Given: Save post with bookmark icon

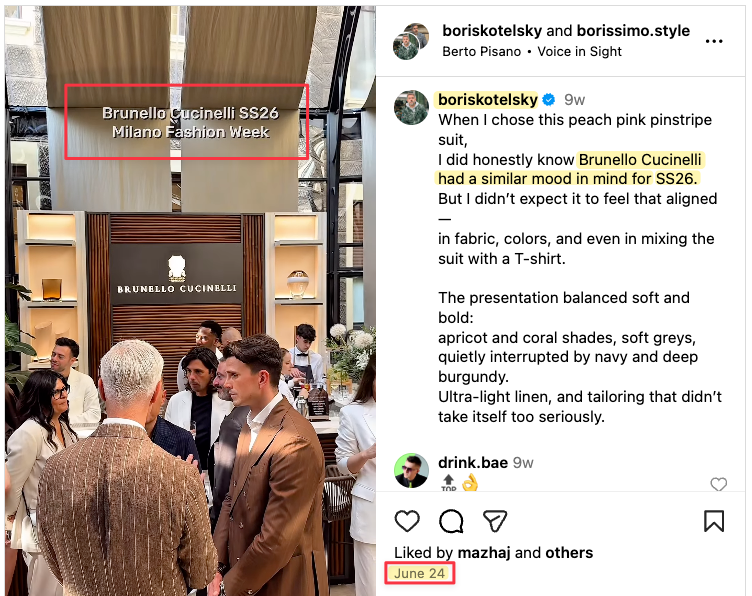Looking at the screenshot, I should tap(714, 521).
